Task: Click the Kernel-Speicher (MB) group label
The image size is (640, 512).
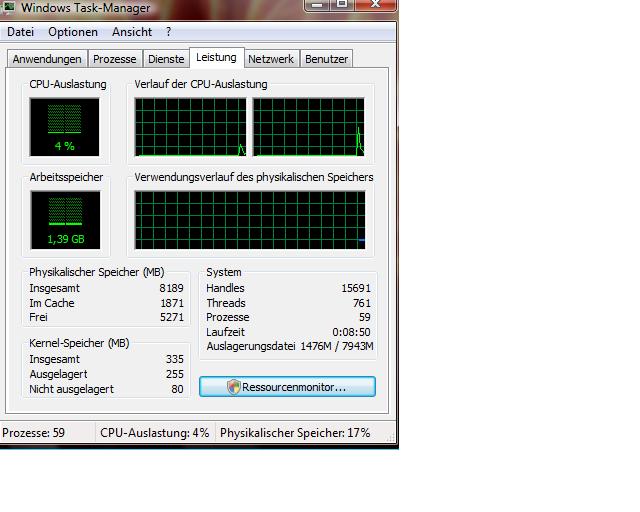Action: point(79,343)
